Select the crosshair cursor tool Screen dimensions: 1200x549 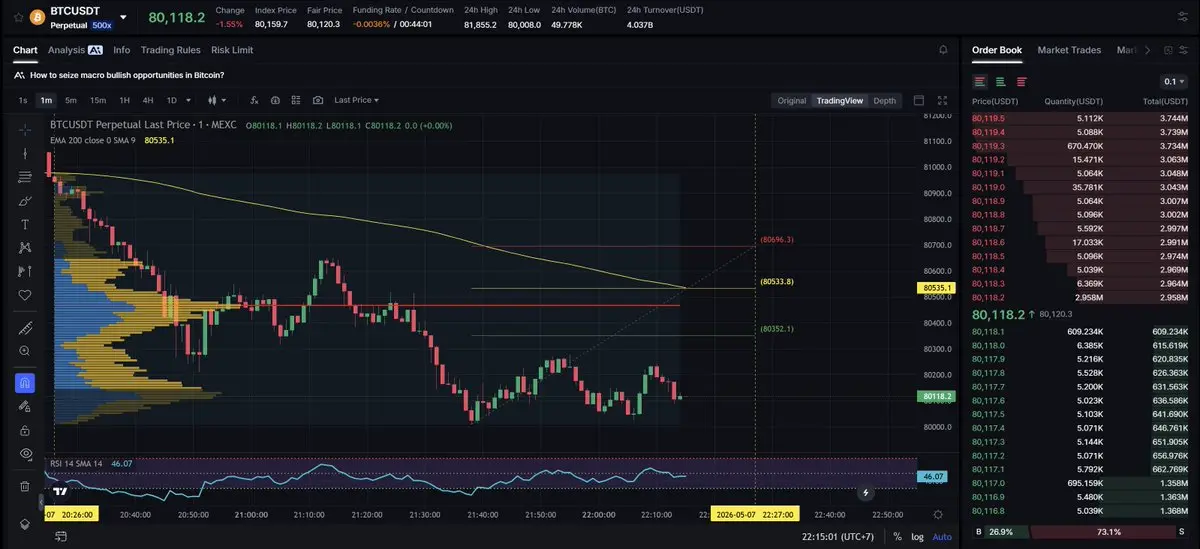(25, 129)
